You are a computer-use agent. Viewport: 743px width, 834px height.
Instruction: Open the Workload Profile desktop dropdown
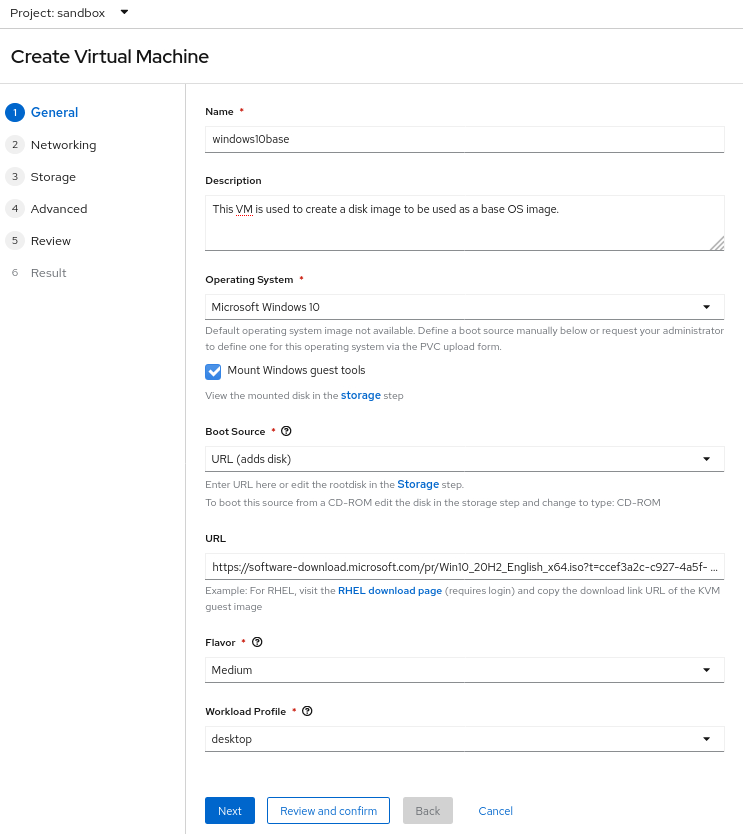tap(464, 739)
